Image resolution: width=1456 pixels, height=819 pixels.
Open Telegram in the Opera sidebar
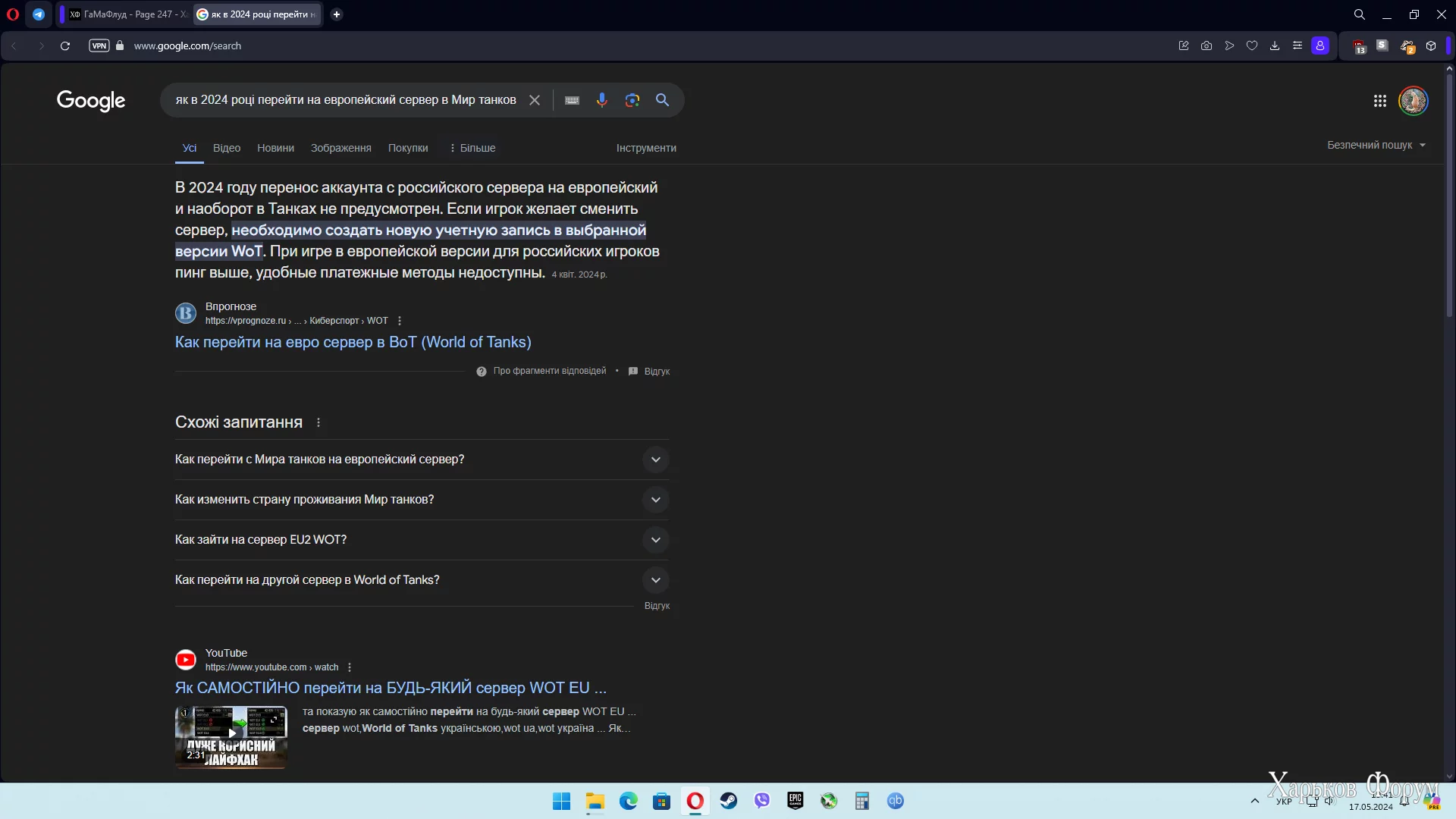(x=39, y=14)
